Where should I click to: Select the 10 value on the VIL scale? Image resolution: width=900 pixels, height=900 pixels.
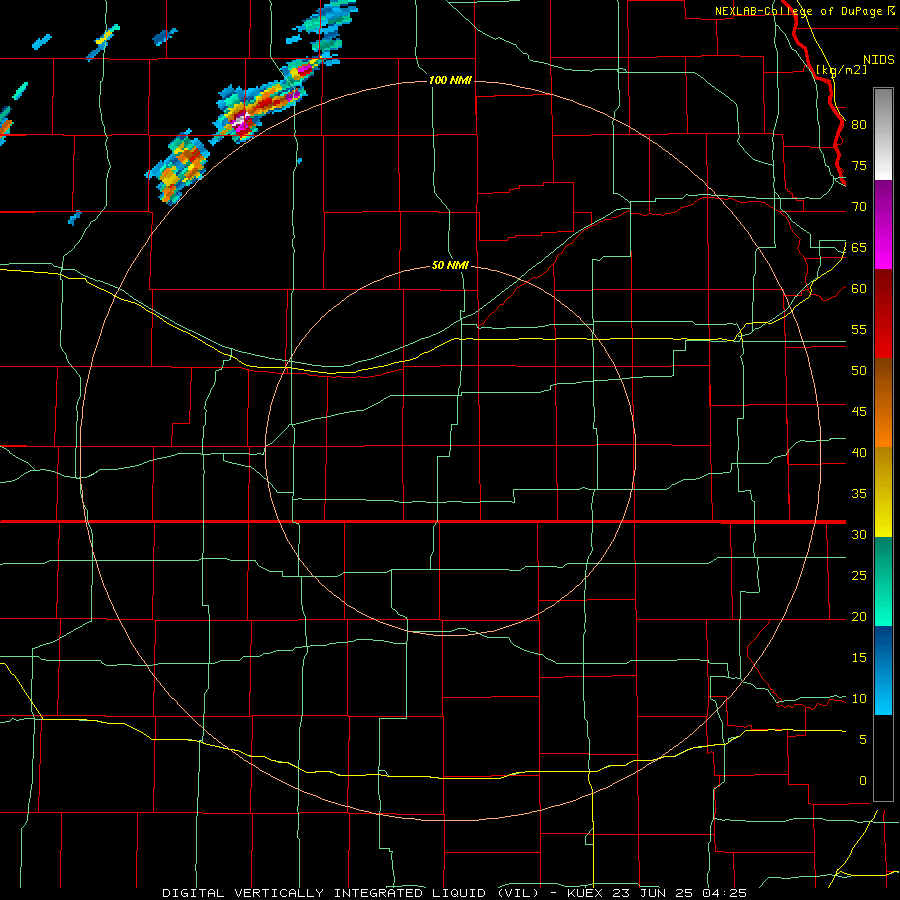coord(859,699)
